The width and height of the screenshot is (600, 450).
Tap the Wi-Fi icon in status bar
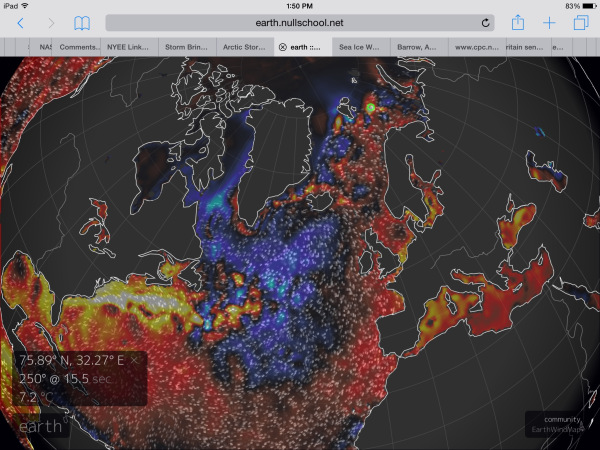(25, 6)
